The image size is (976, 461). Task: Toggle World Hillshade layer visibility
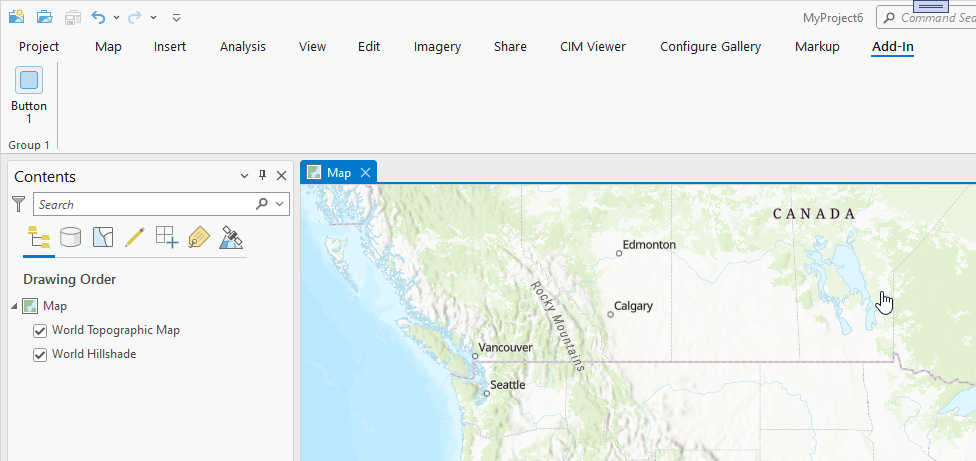tap(40, 354)
